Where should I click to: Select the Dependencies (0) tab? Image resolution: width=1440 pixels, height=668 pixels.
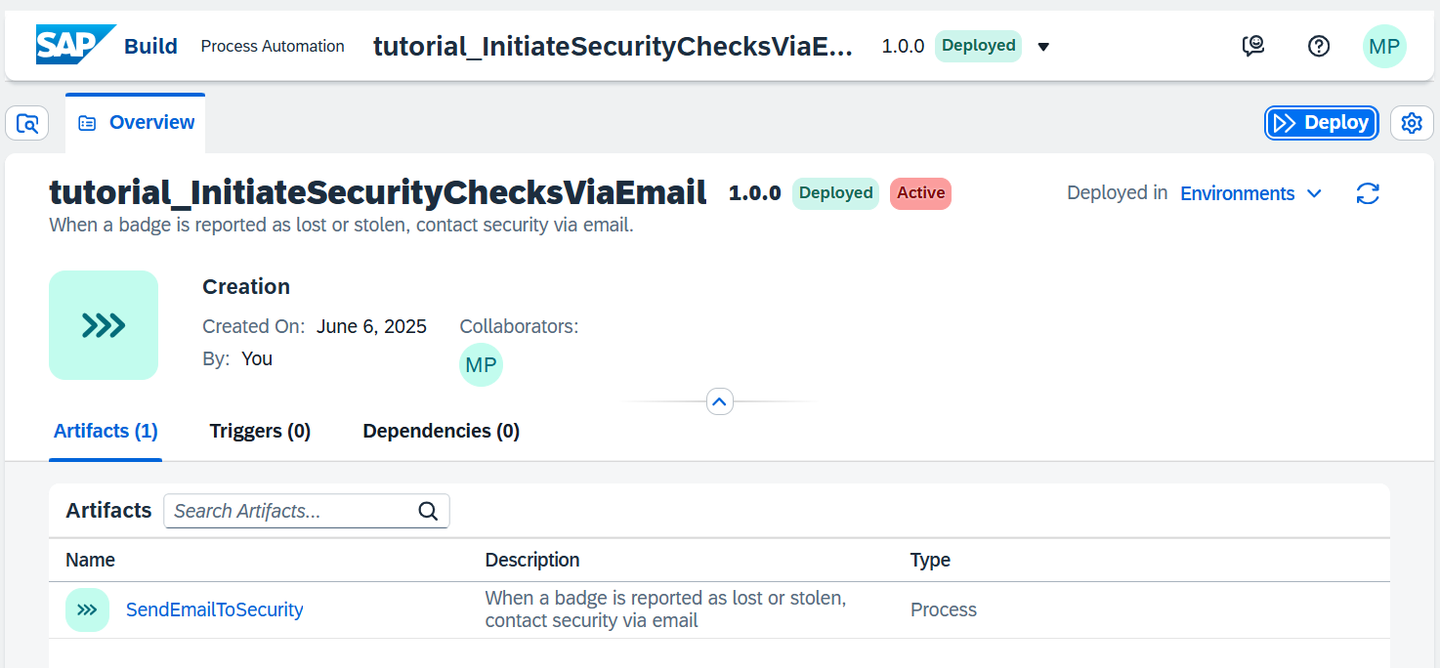[441, 431]
